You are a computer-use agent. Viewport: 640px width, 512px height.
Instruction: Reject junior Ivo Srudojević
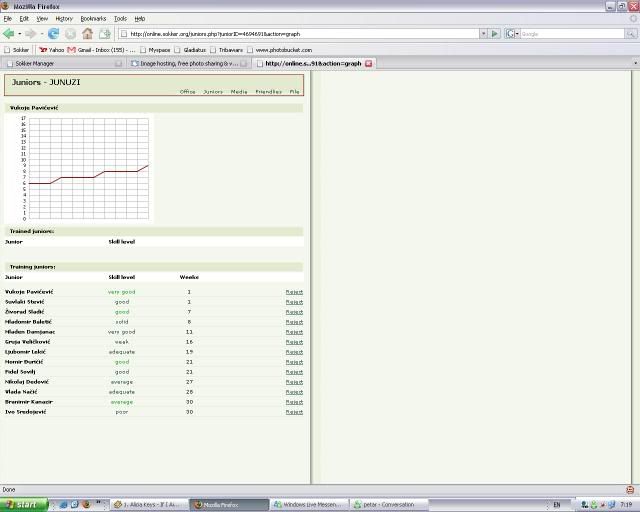point(293,411)
